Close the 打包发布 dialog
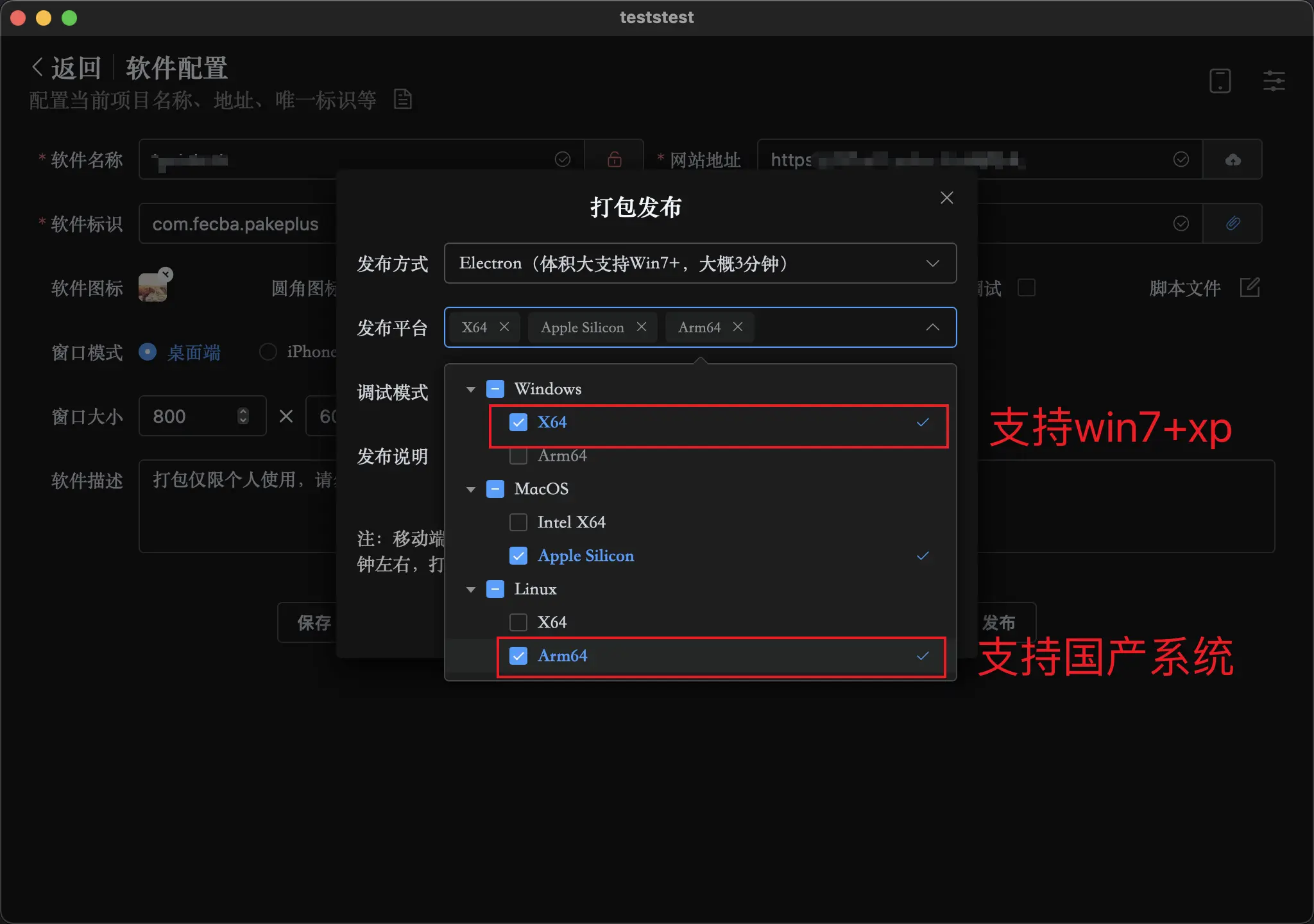This screenshot has width=1314, height=924. pyautogui.click(x=946, y=198)
